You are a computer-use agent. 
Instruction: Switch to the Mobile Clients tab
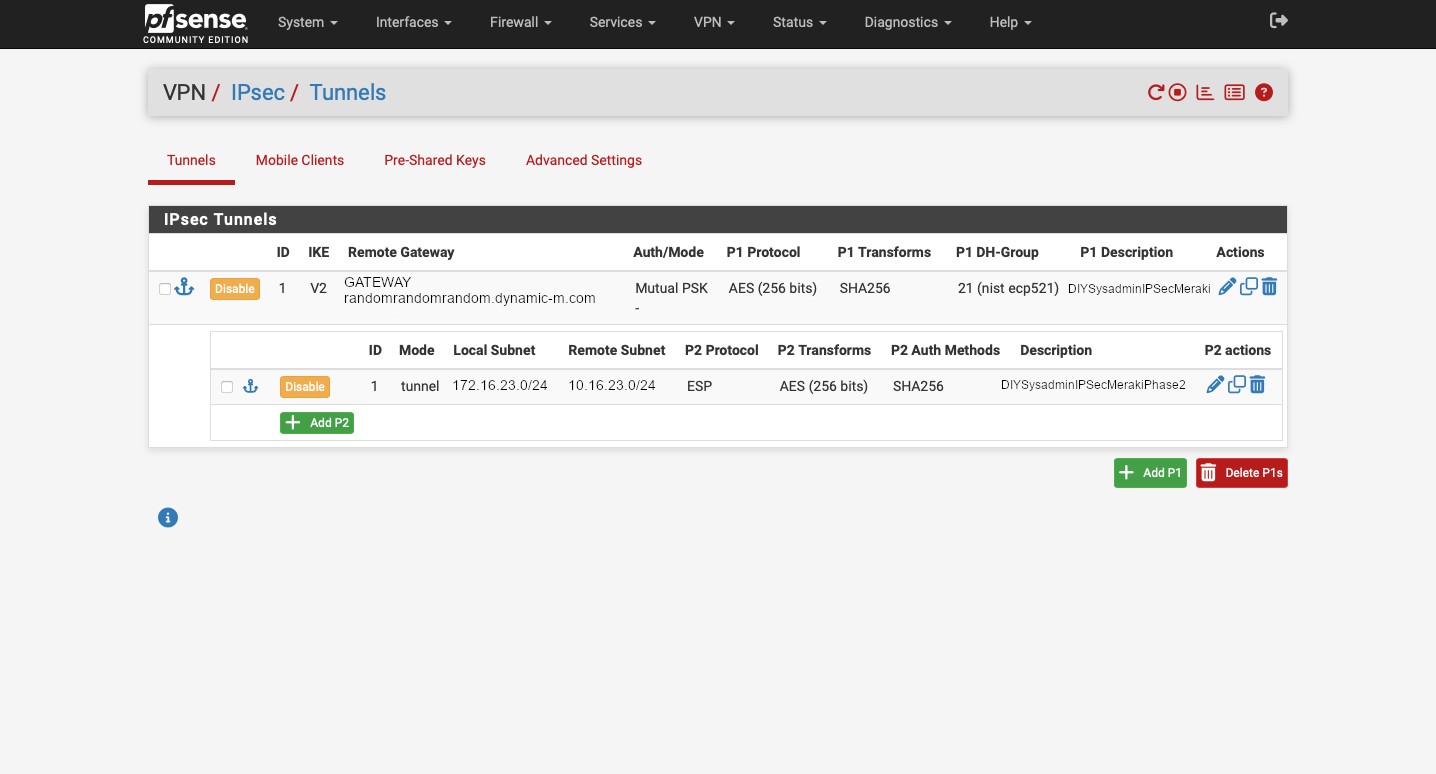[x=299, y=160]
